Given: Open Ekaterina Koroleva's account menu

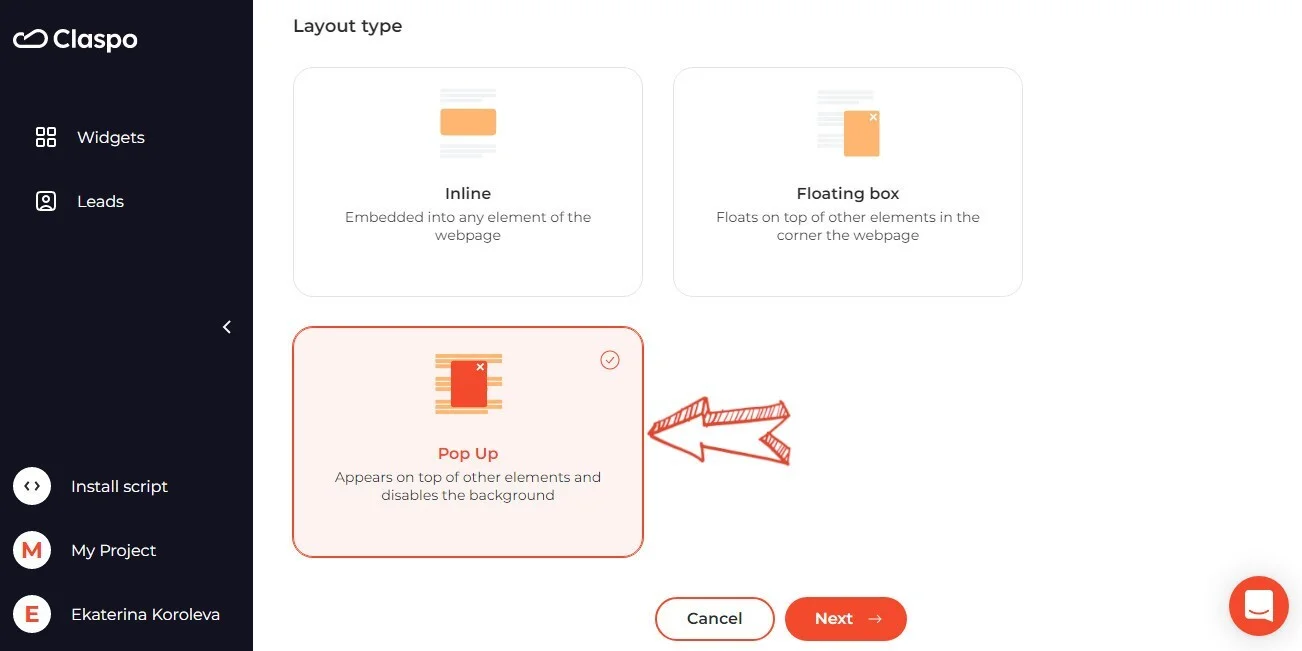Looking at the screenshot, I should click(x=145, y=614).
